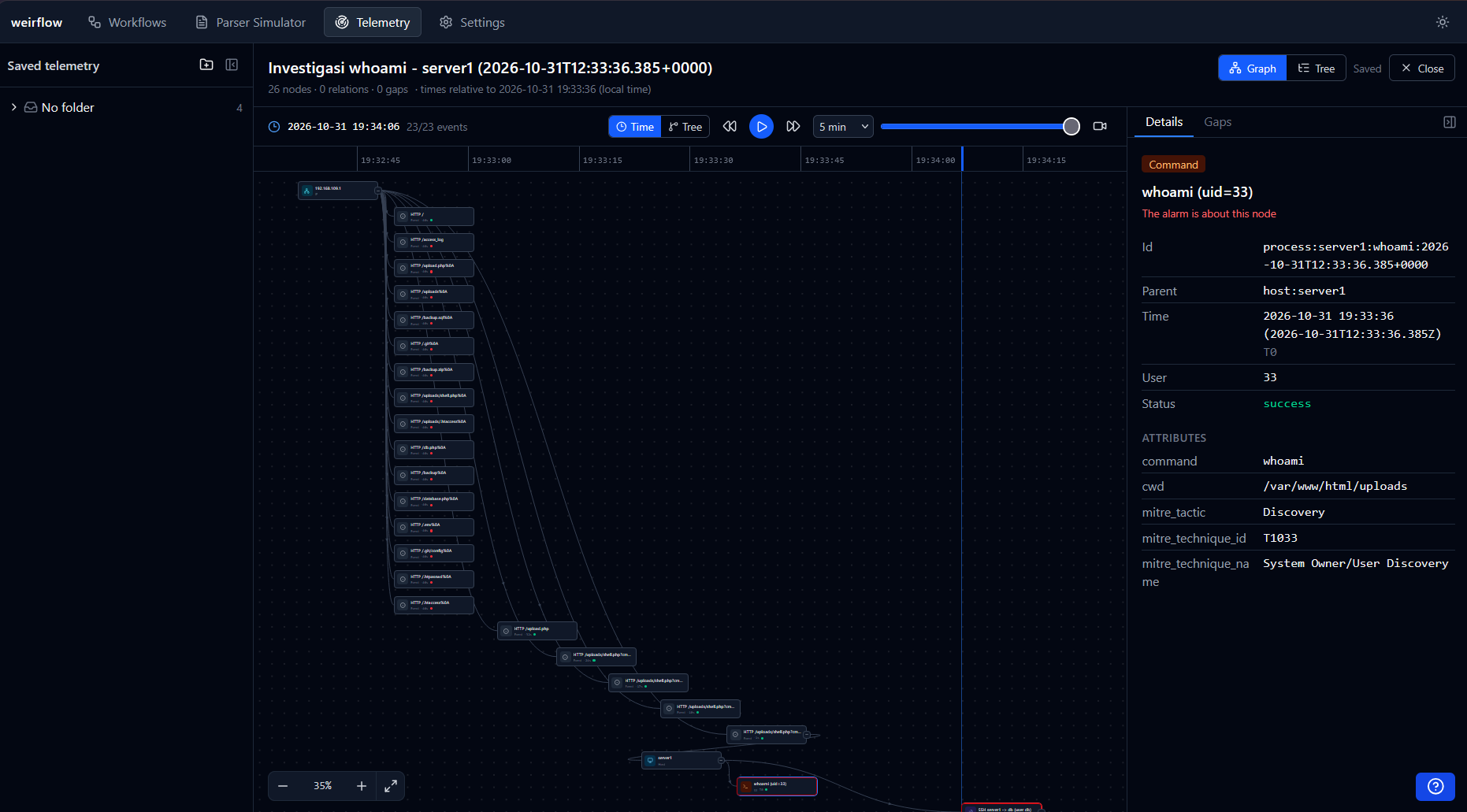Expand the No folder tree item
Screen dimensions: 1467x812
click(14, 107)
